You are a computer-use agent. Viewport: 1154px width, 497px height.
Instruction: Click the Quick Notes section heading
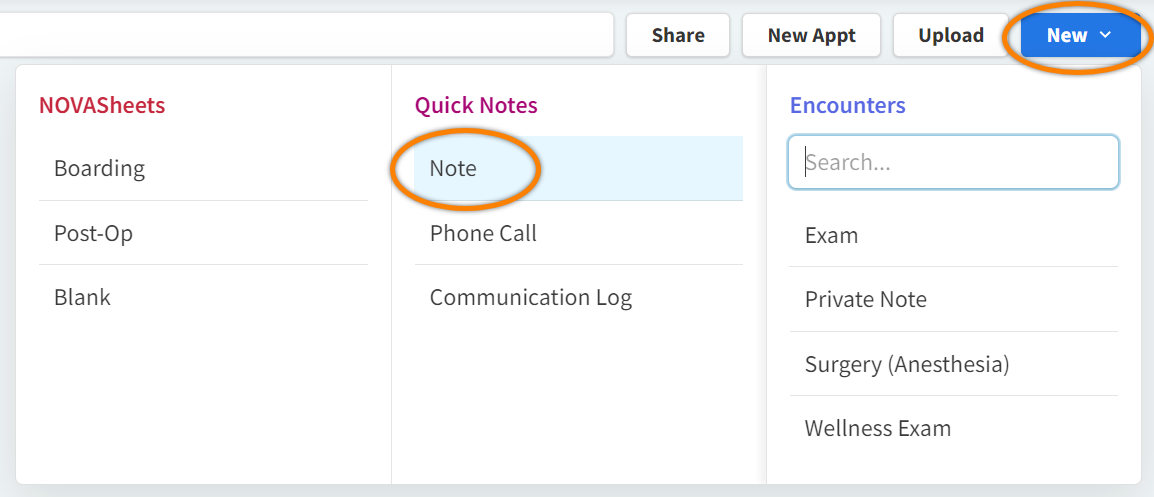point(476,105)
